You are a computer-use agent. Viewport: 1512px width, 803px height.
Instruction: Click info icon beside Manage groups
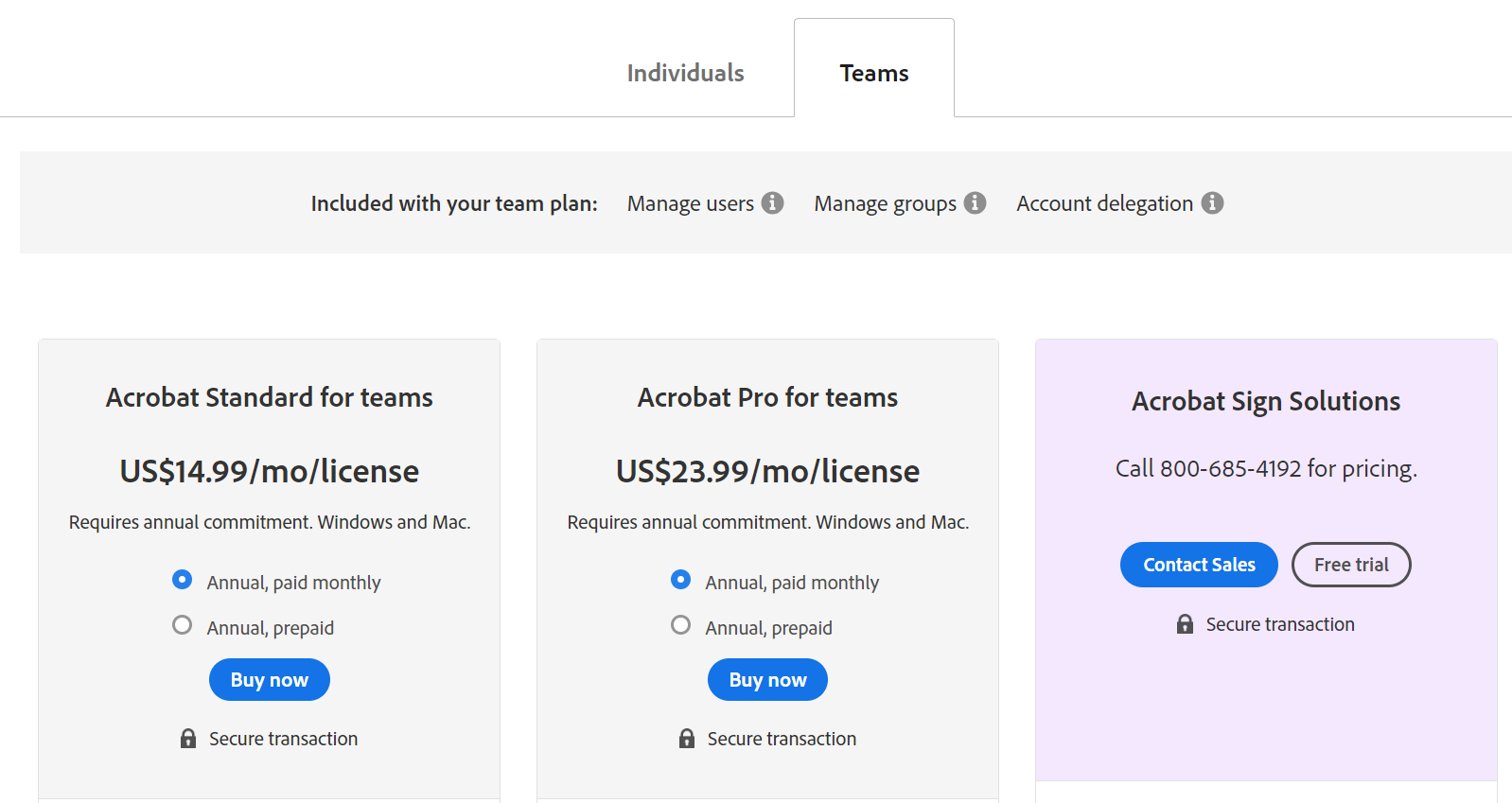click(x=975, y=203)
